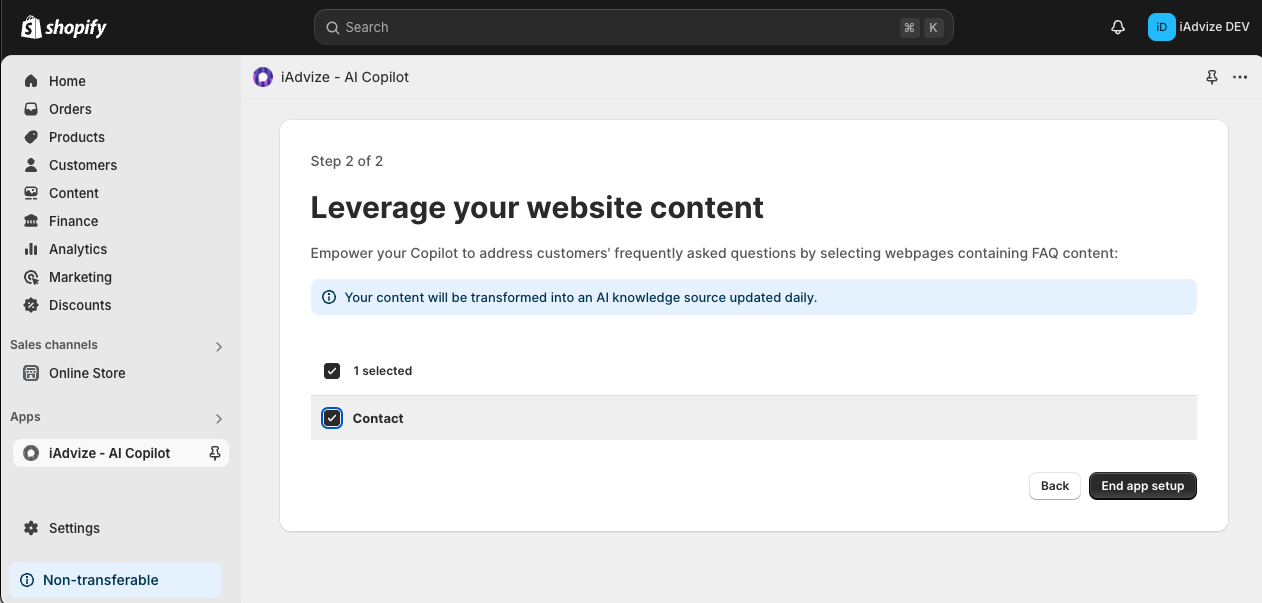The height and width of the screenshot is (603, 1262).
Task: Click the info icon in the blue banner
Action: click(329, 297)
